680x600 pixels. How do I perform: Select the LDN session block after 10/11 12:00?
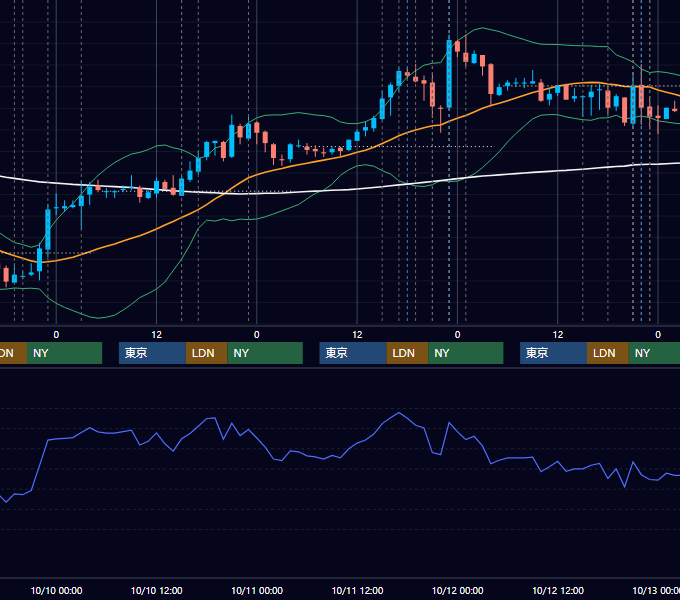[x=407, y=353]
